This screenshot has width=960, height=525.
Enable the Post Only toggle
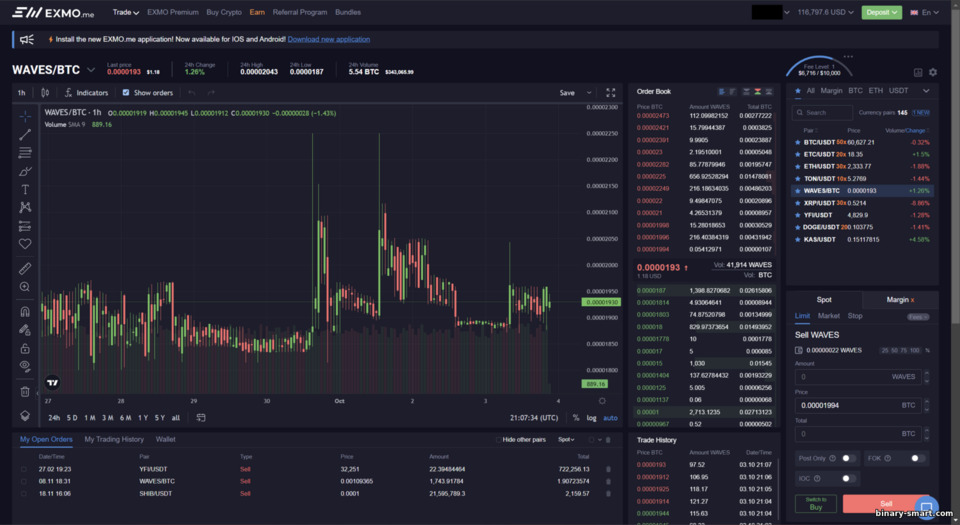(848, 458)
